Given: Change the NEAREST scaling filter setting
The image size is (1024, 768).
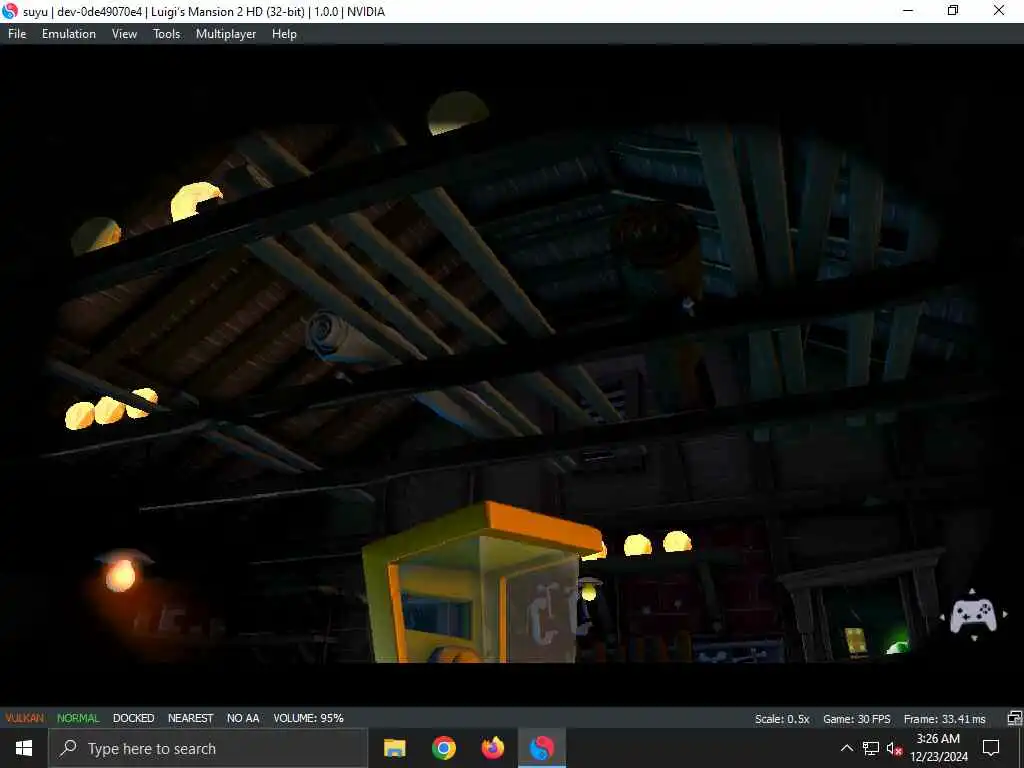Looking at the screenshot, I should coord(191,718).
